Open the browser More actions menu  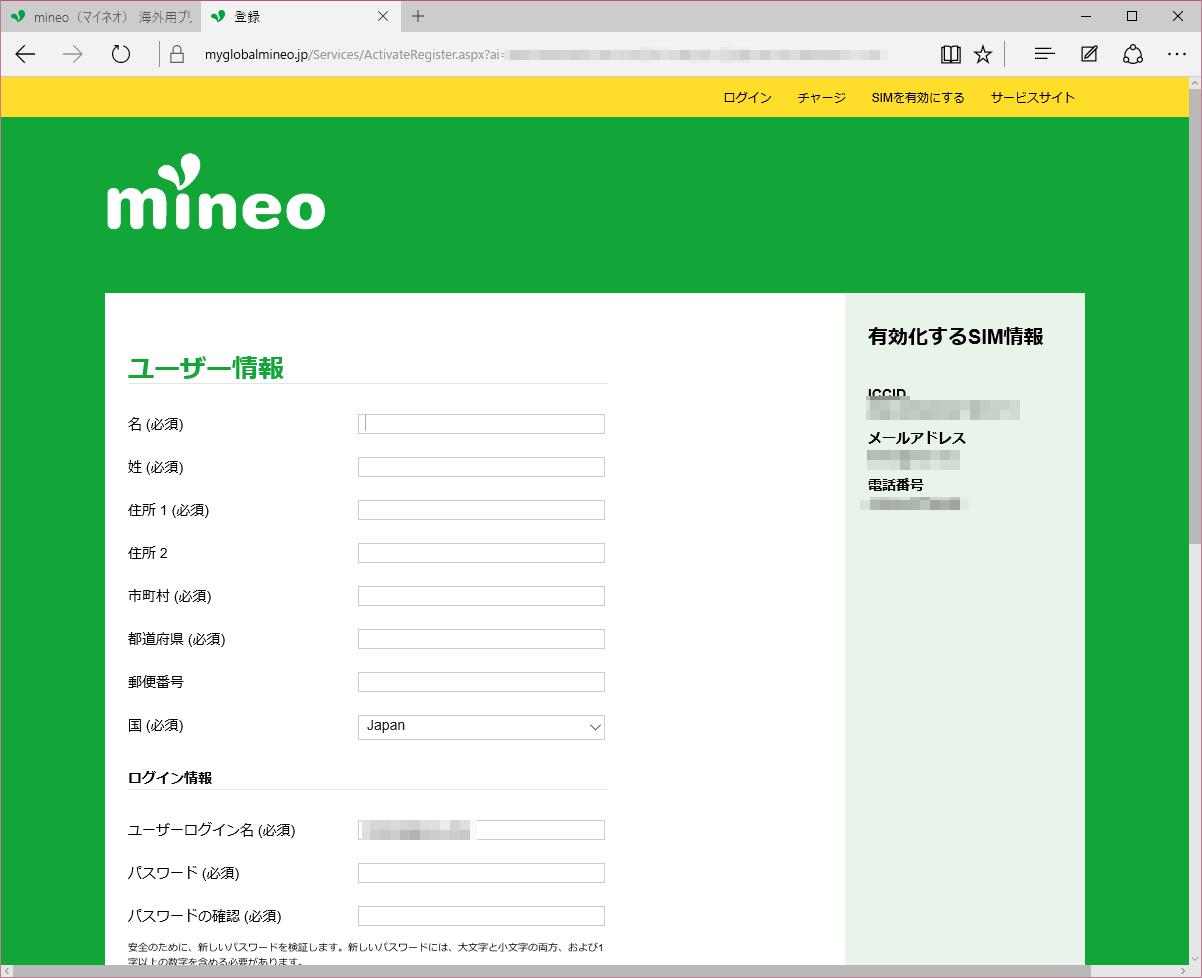coord(1177,54)
